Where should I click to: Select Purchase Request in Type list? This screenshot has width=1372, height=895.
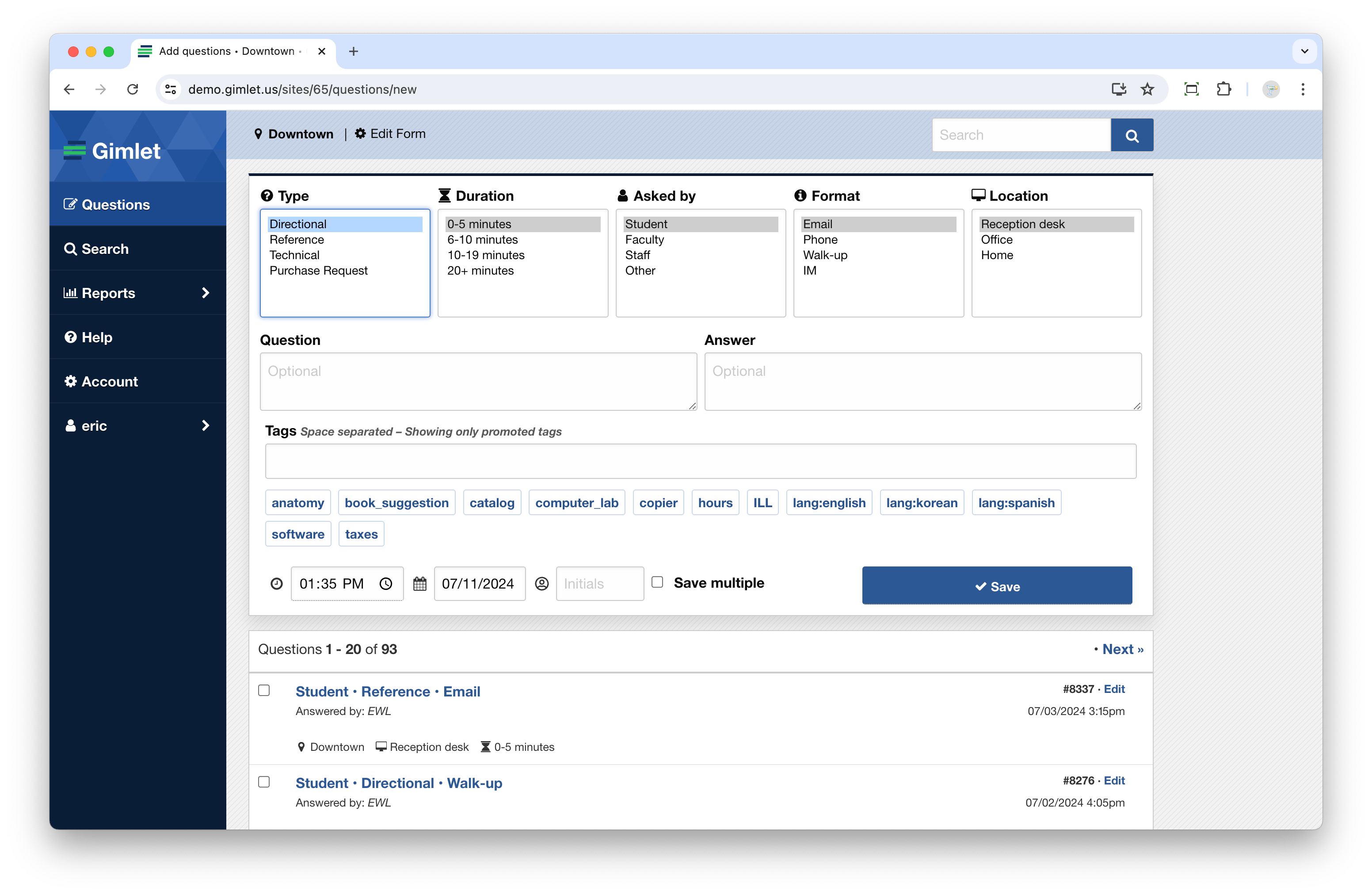pos(345,271)
